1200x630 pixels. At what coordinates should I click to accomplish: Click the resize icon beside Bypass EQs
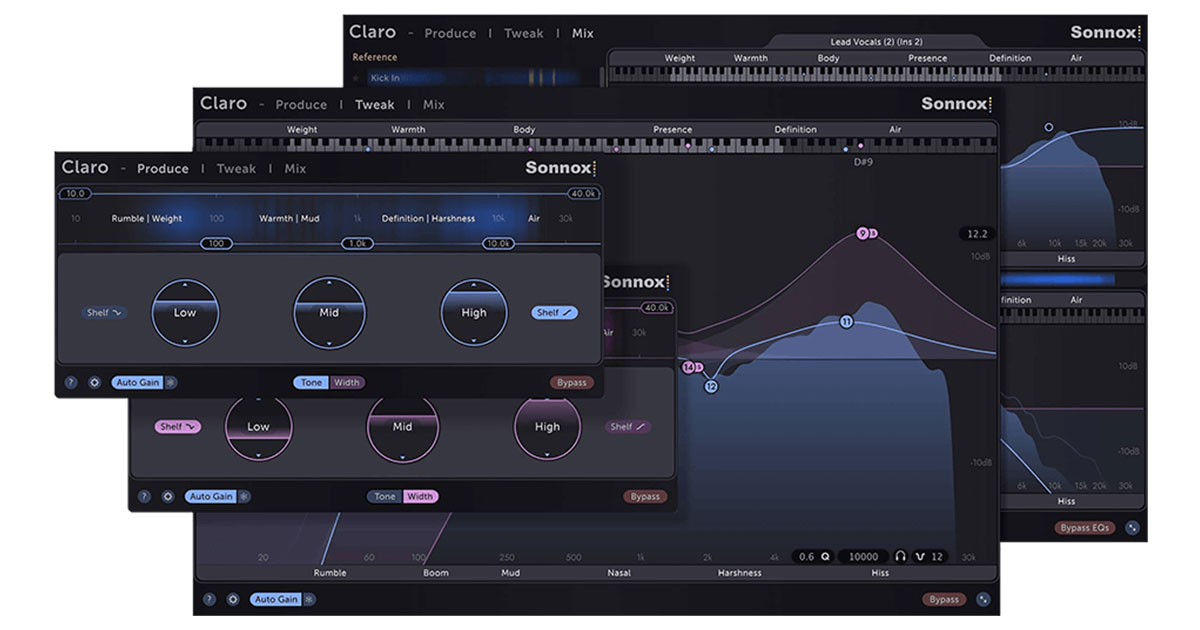point(1131,527)
